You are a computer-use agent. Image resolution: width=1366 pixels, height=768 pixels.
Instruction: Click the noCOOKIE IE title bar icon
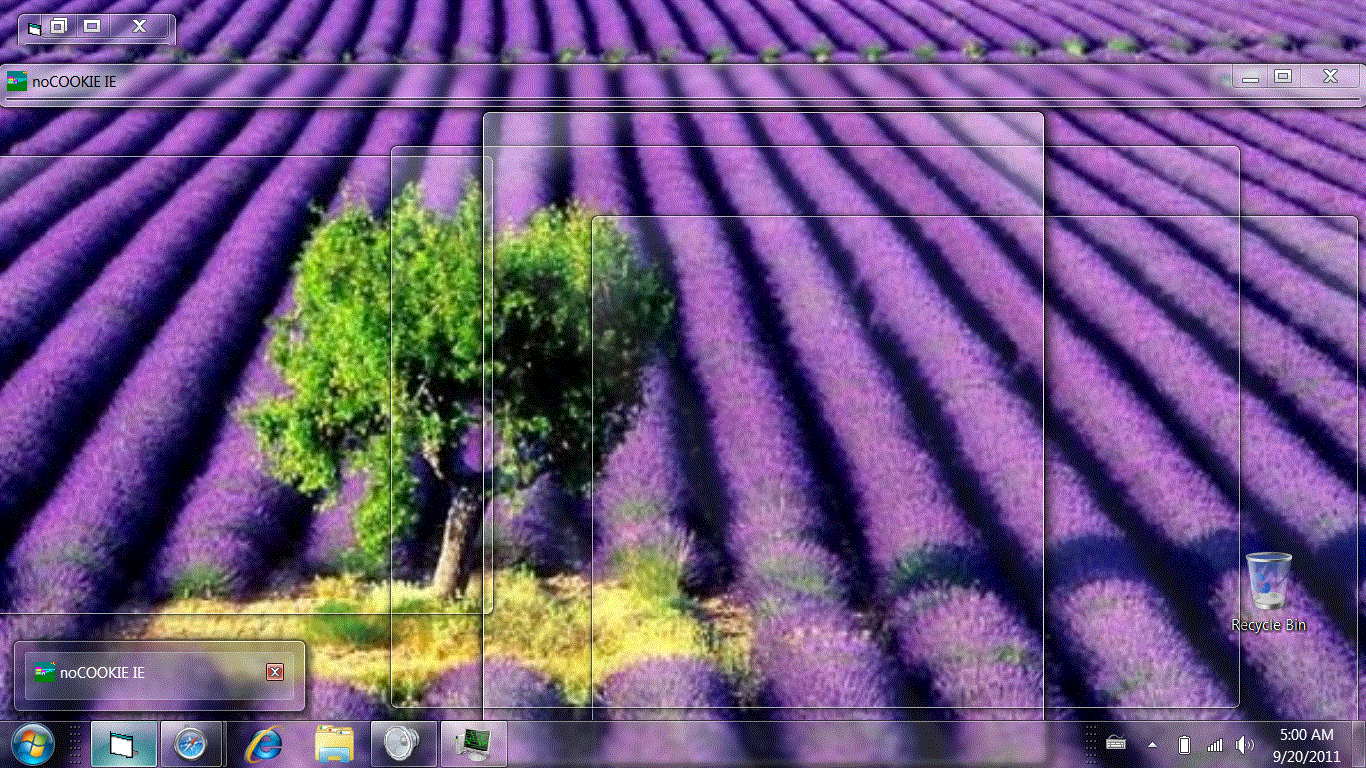[x=17, y=81]
